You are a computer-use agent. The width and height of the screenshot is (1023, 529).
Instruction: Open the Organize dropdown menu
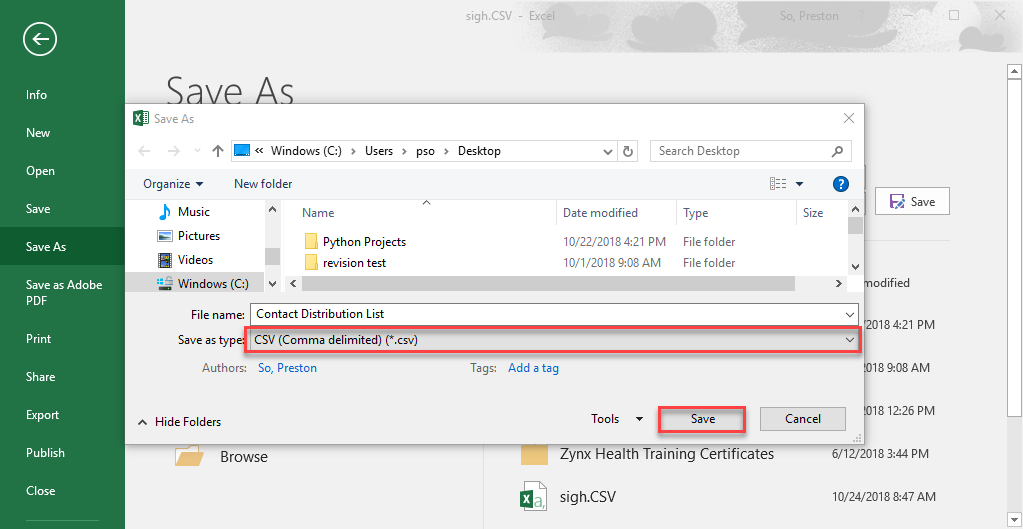(173, 184)
